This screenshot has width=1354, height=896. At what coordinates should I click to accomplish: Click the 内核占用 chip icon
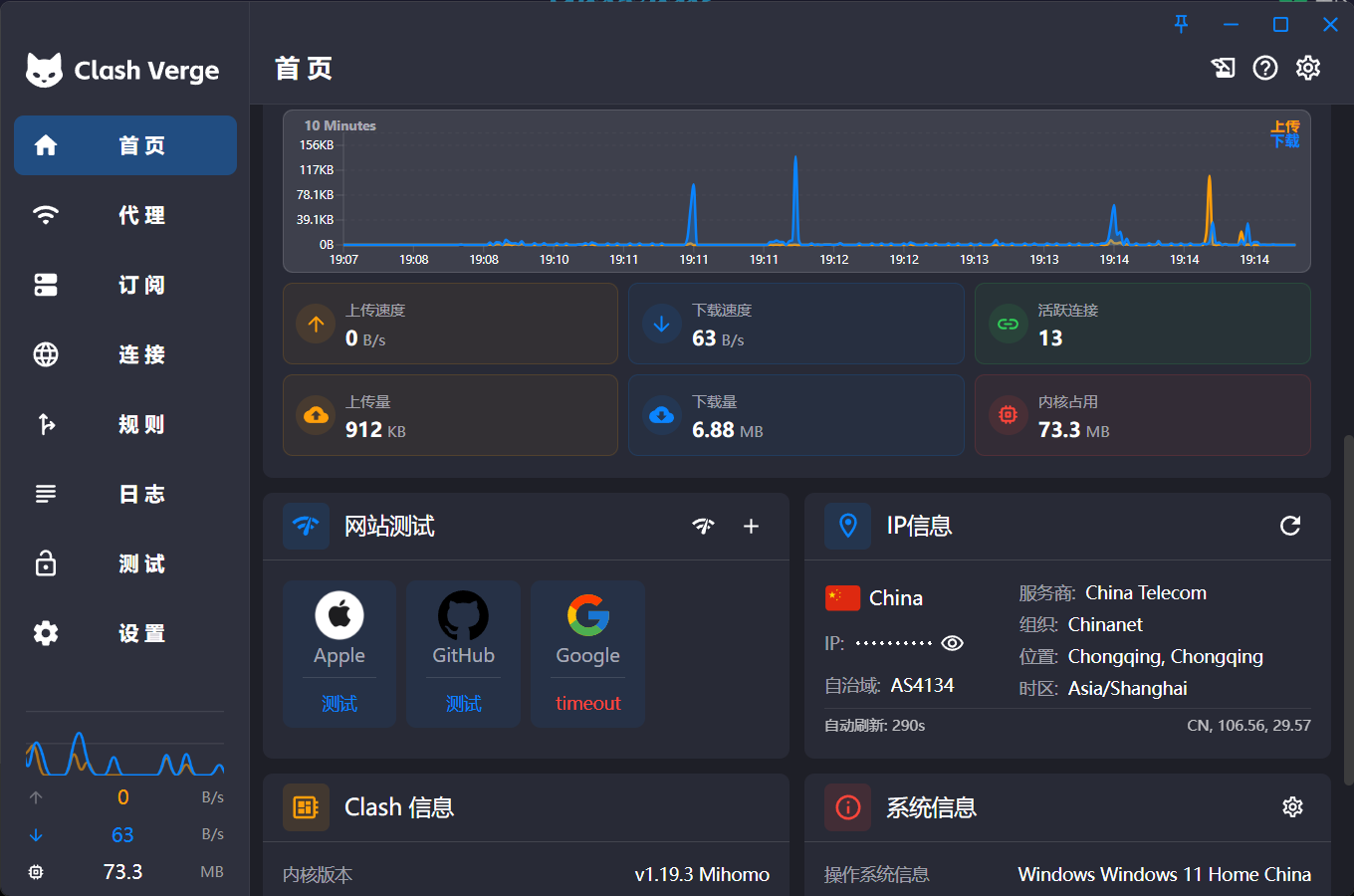pos(1008,415)
